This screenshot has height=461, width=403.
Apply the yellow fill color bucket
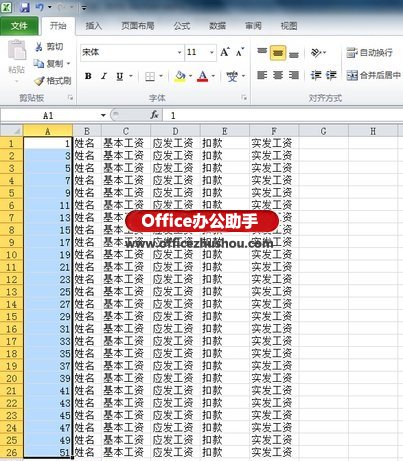tap(180, 76)
